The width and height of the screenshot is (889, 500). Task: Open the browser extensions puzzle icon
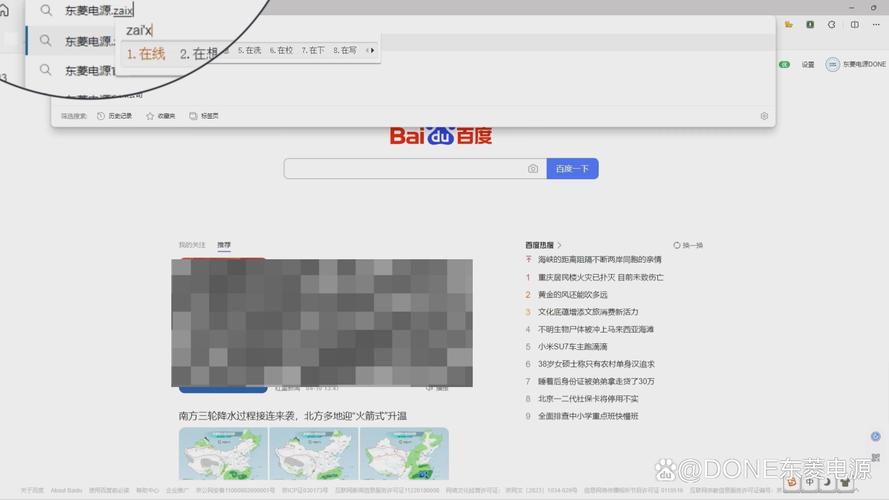coord(832,24)
